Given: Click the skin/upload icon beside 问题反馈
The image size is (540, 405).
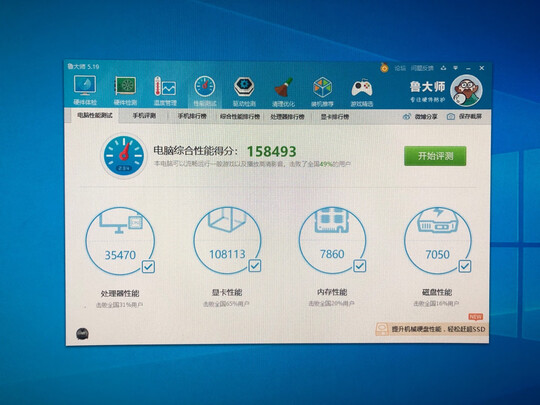Looking at the screenshot, I should 444,68.
